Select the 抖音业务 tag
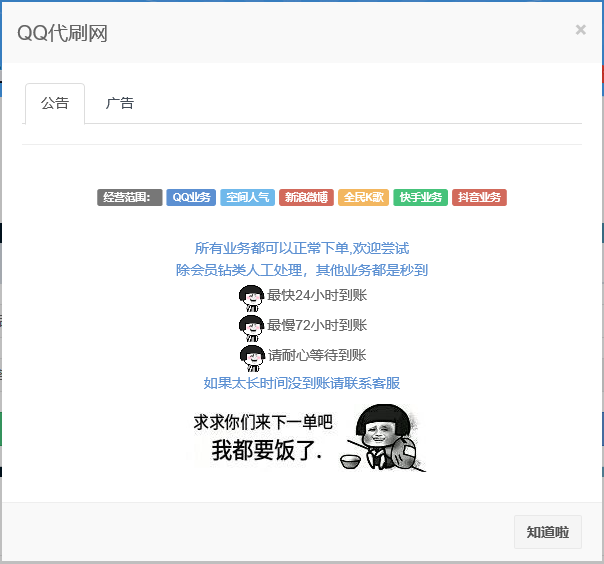The image size is (604, 564). (x=479, y=197)
